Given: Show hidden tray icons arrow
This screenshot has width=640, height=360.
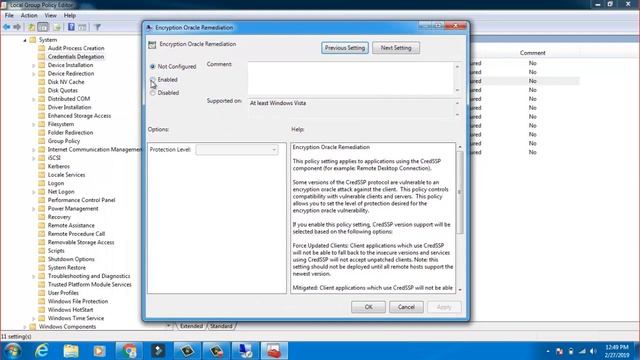Looking at the screenshot, I should [548, 351].
